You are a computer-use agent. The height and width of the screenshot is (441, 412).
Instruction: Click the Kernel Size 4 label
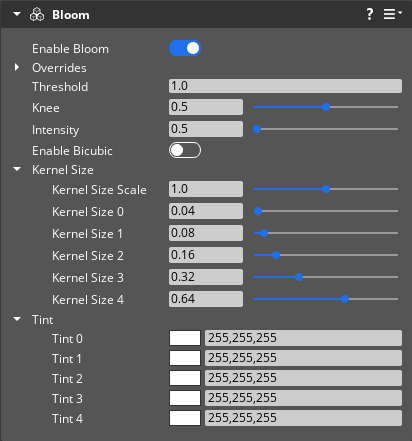point(88,300)
